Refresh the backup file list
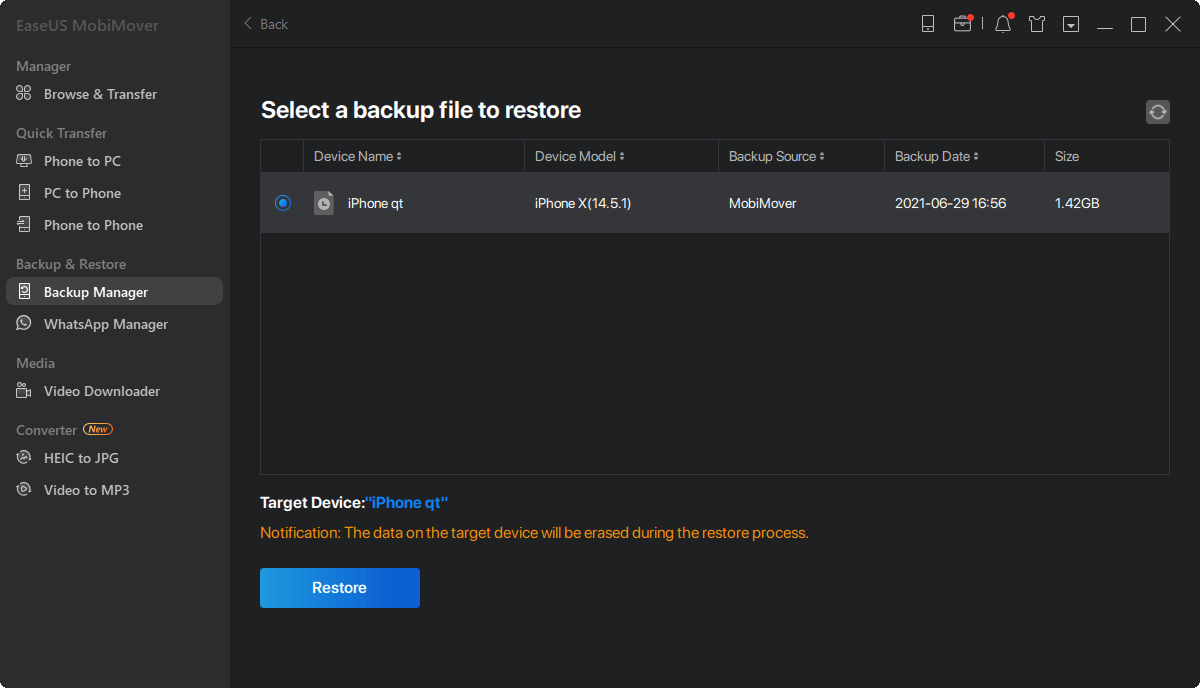Image resolution: width=1200 pixels, height=688 pixels. tap(1157, 111)
